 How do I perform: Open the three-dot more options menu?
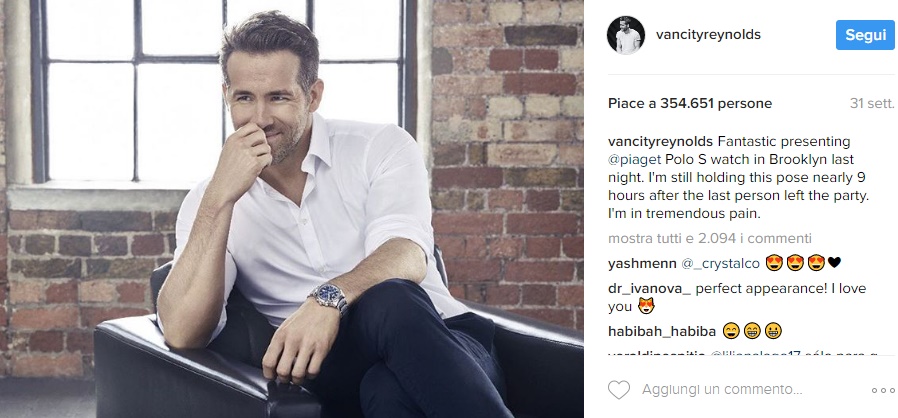tap(883, 391)
